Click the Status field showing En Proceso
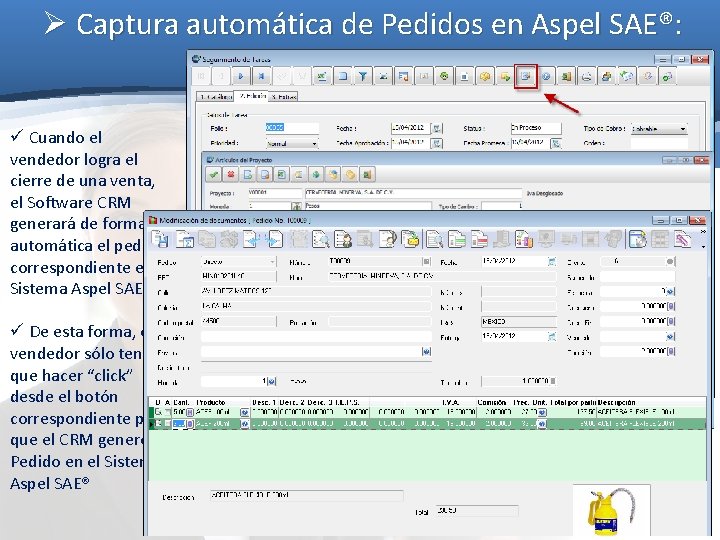The height and width of the screenshot is (540, 720). click(535, 128)
